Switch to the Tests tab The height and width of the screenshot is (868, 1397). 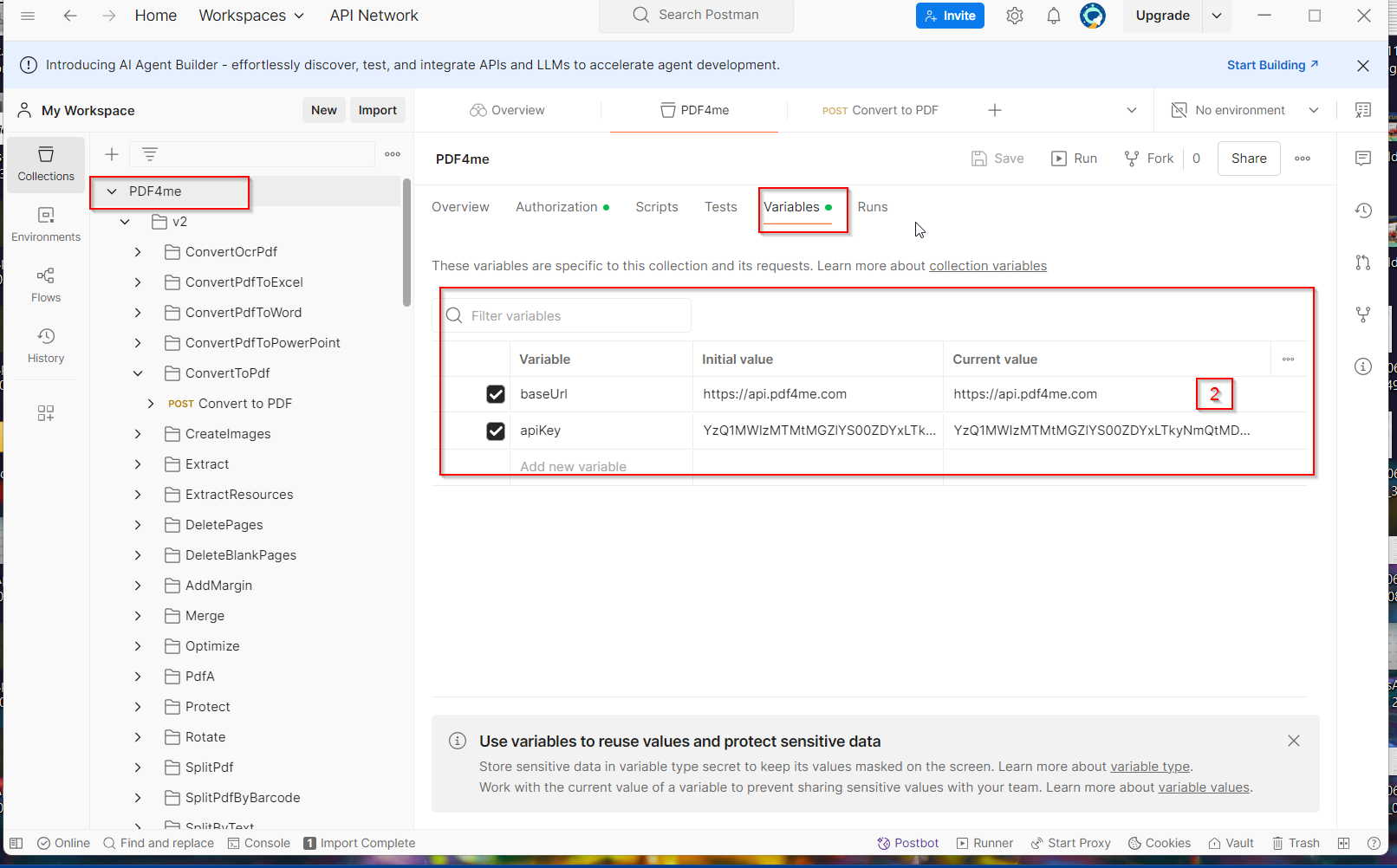[721, 207]
